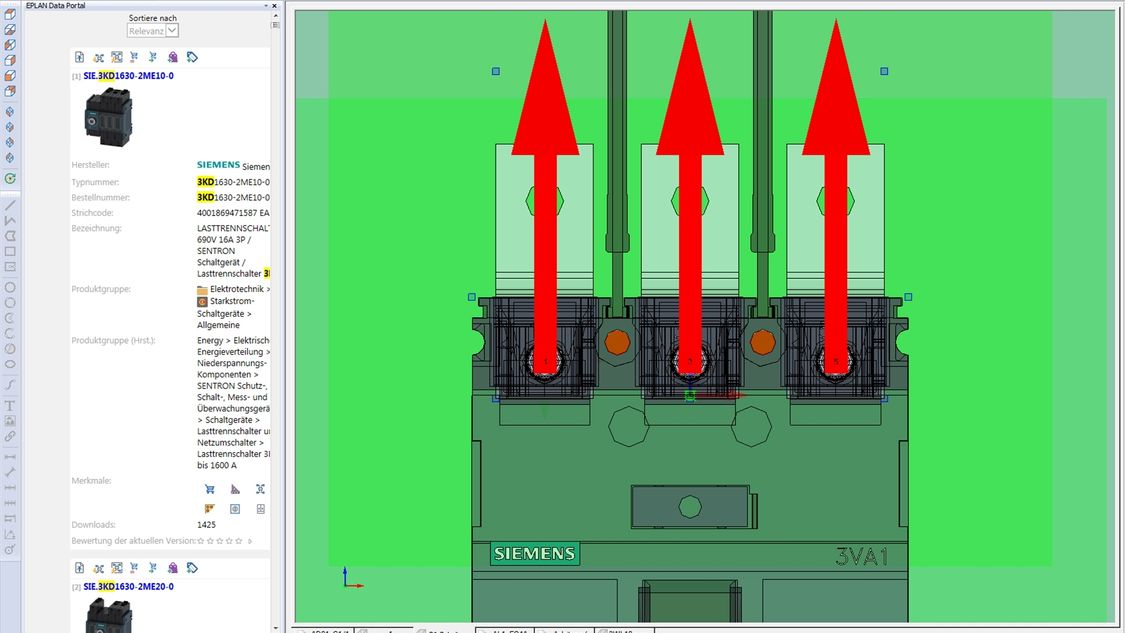Select the Polyline drawing tool

(10, 220)
